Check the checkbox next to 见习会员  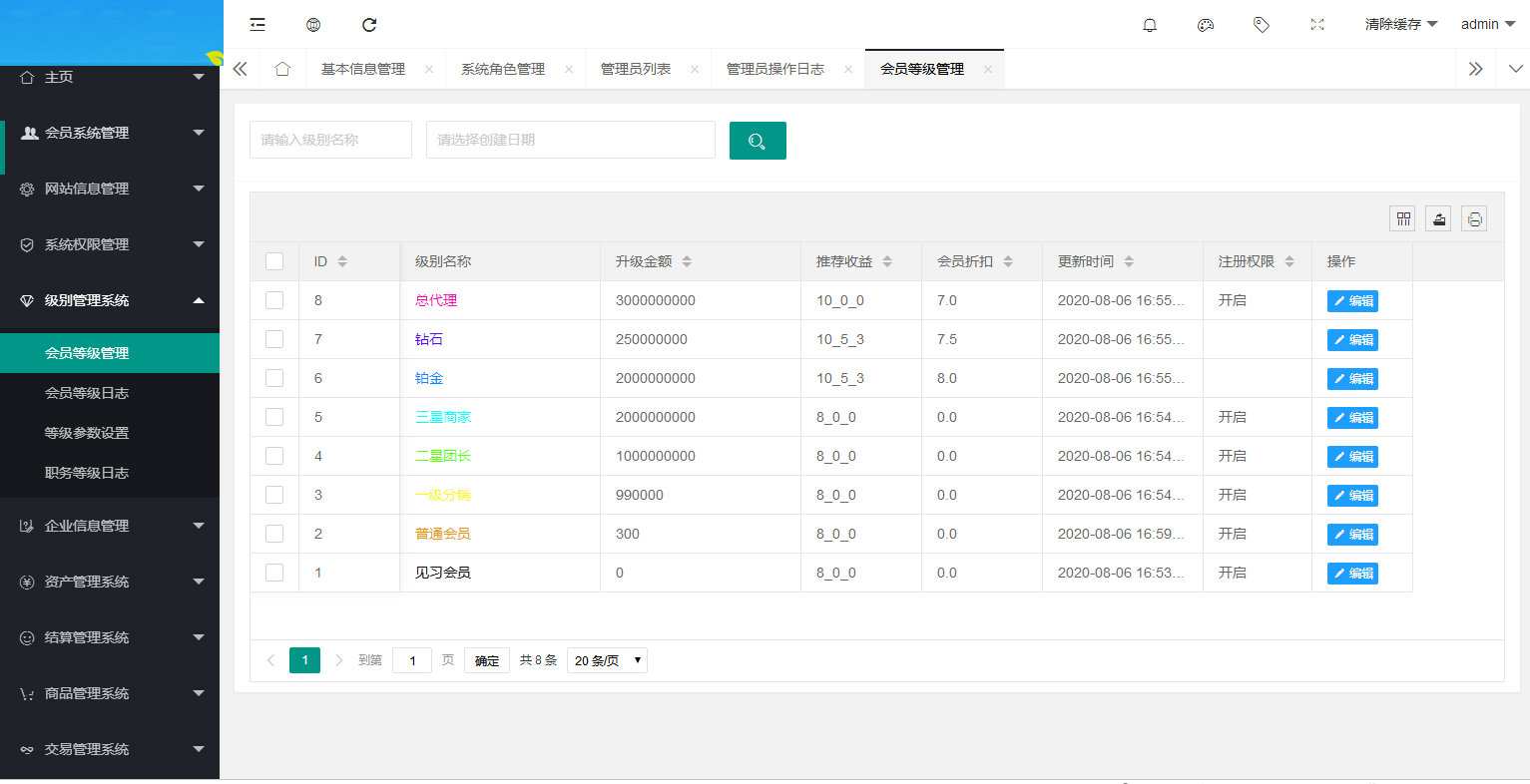pyautogui.click(x=273, y=573)
